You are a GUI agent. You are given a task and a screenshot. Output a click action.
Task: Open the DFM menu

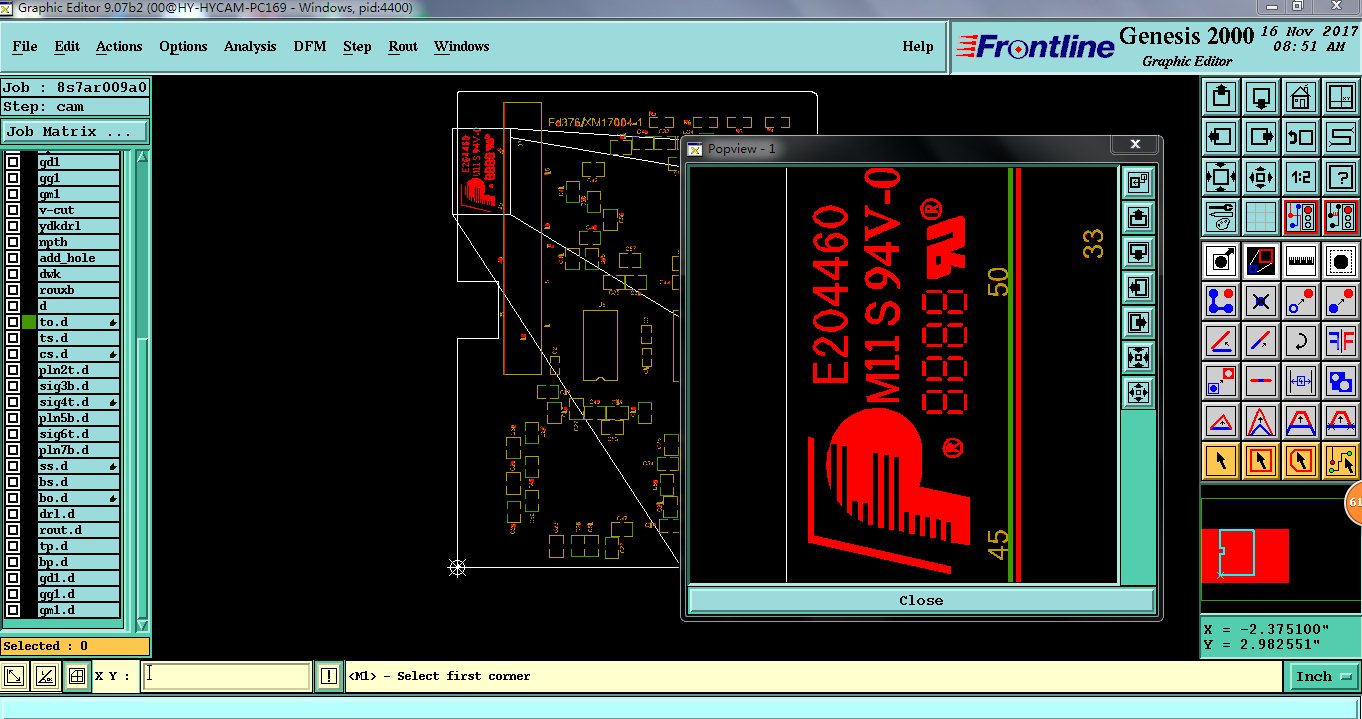[310, 46]
